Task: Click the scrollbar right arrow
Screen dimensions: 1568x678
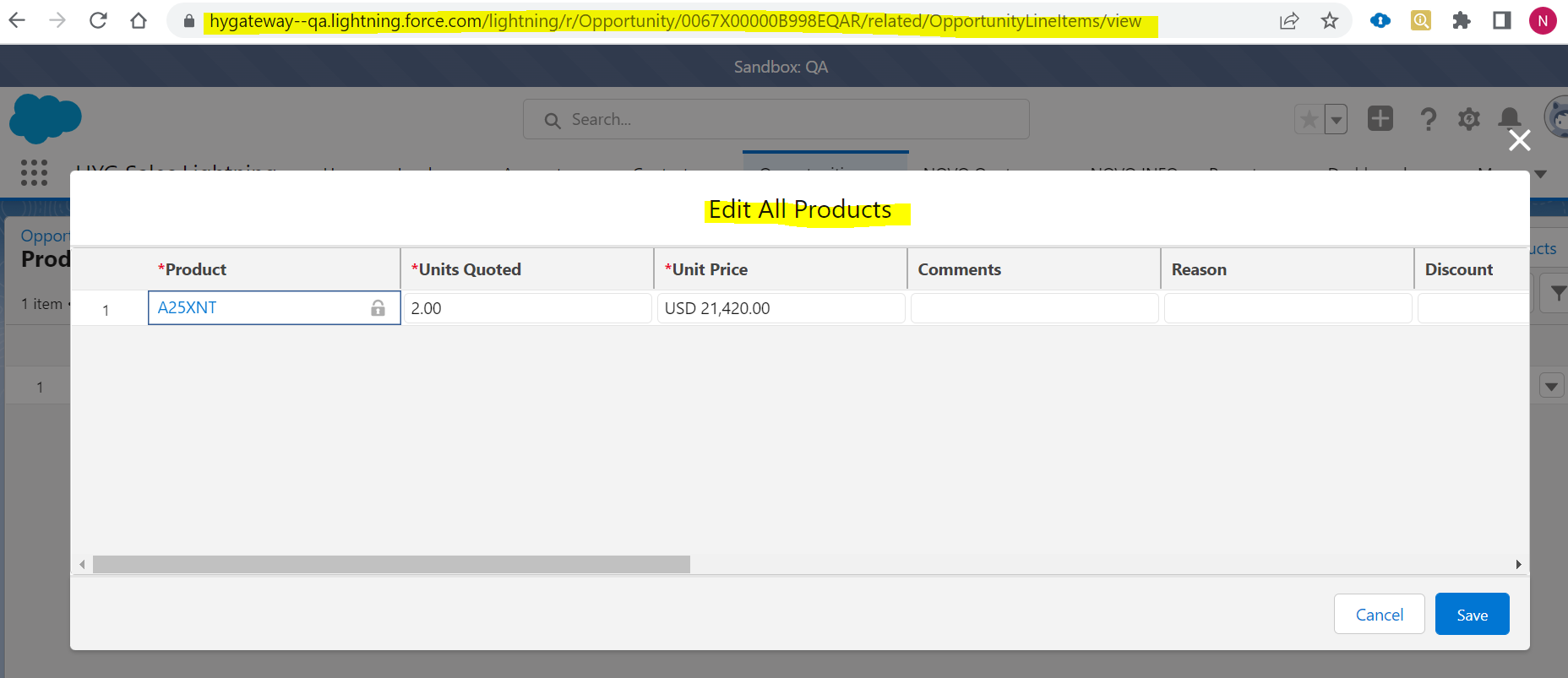Action: point(1518,564)
